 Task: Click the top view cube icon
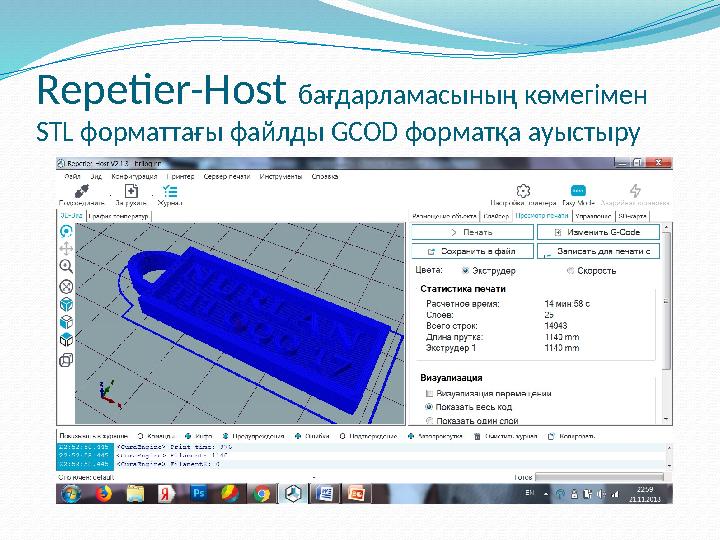click(67, 340)
